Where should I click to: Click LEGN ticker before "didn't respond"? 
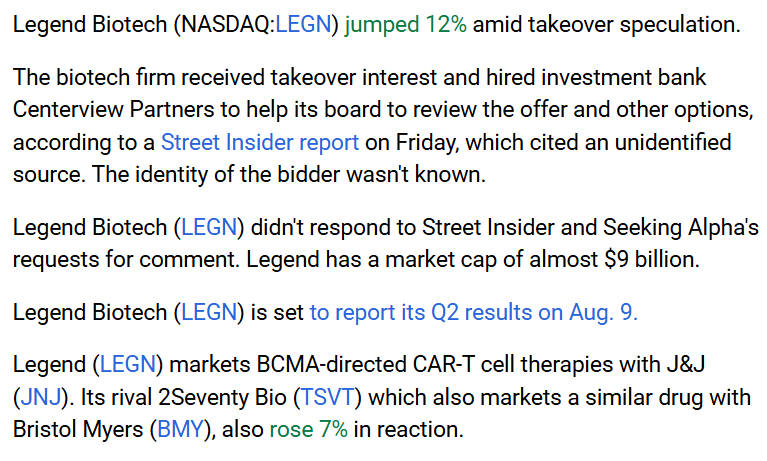[209, 228]
